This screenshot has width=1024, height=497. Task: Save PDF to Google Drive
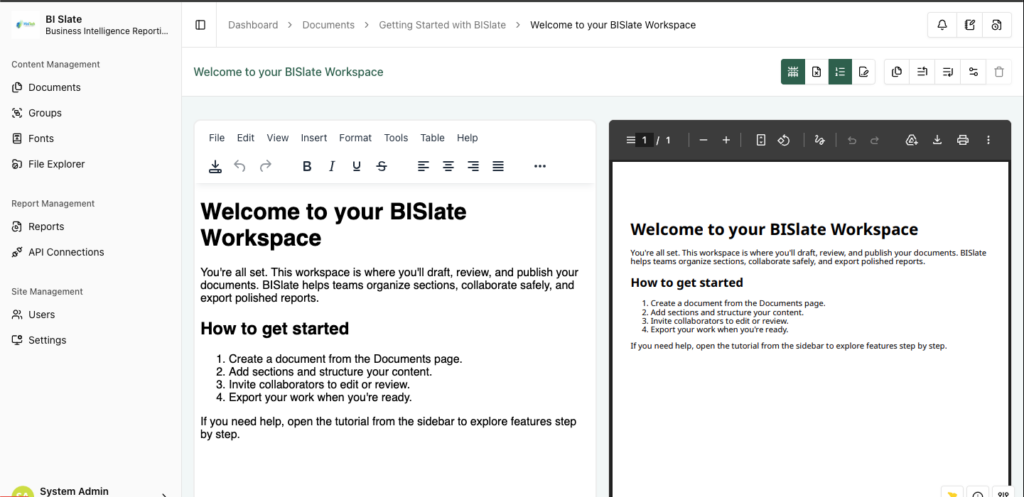[912, 140]
